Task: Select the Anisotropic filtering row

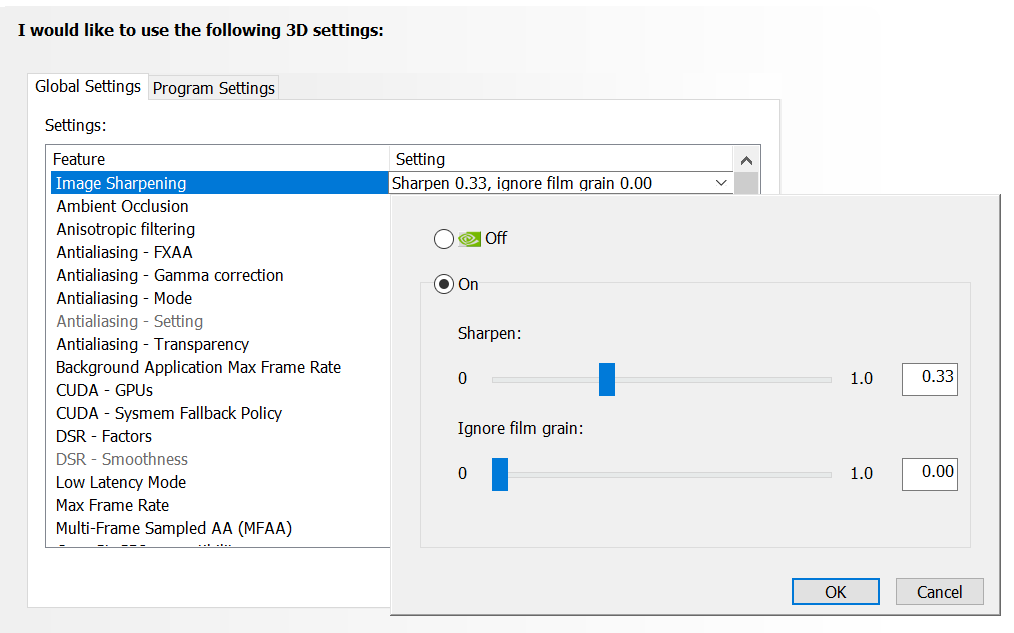Action: click(220, 230)
